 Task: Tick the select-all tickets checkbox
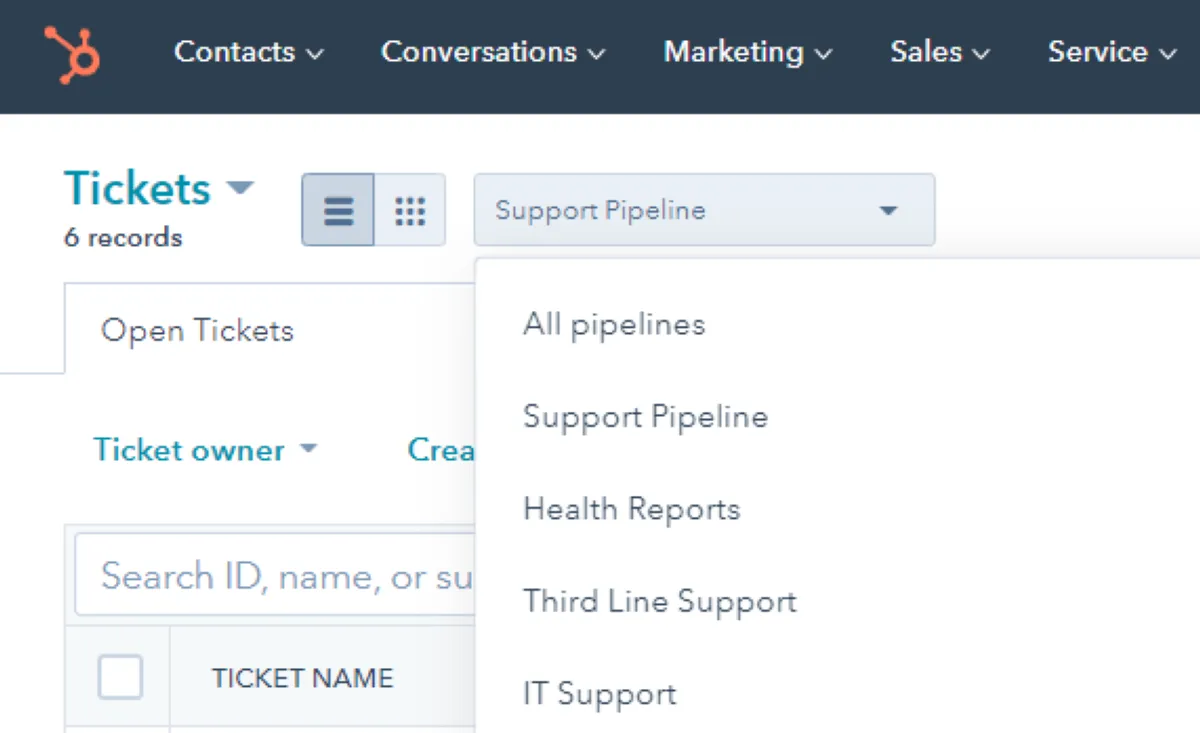coord(120,677)
